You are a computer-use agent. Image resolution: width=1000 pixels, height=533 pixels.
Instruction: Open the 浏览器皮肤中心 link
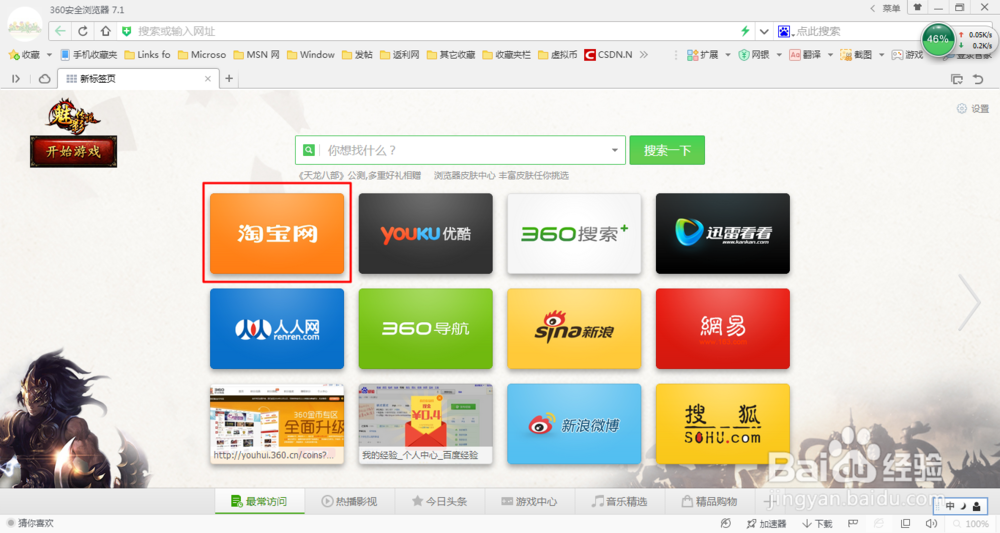464,175
